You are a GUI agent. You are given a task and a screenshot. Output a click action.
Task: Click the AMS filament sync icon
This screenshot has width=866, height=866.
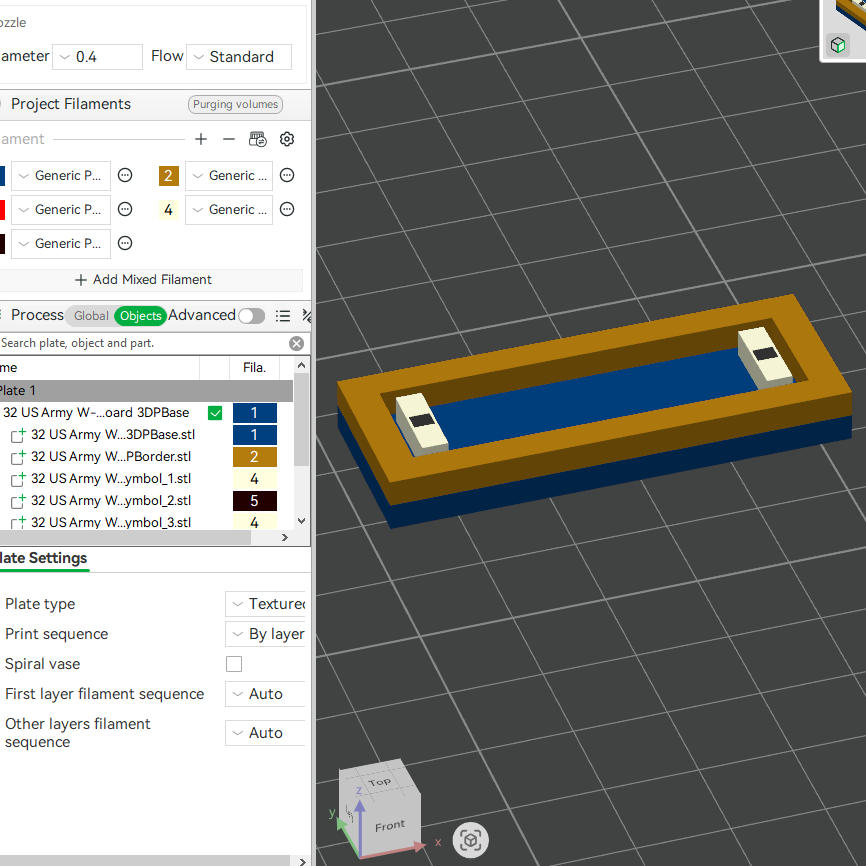(x=257, y=139)
